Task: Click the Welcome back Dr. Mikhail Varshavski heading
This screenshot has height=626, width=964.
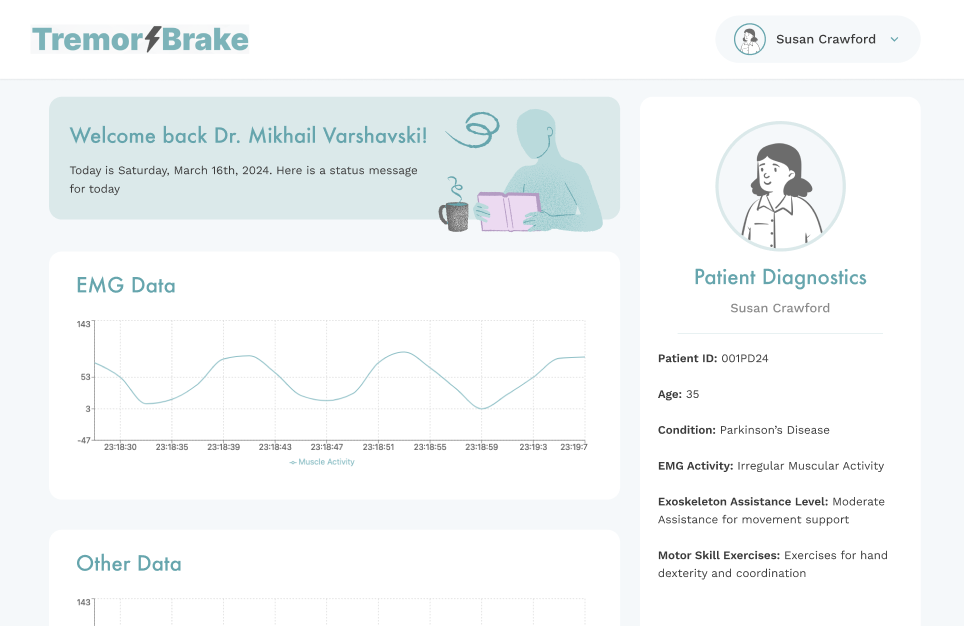Action: click(248, 136)
